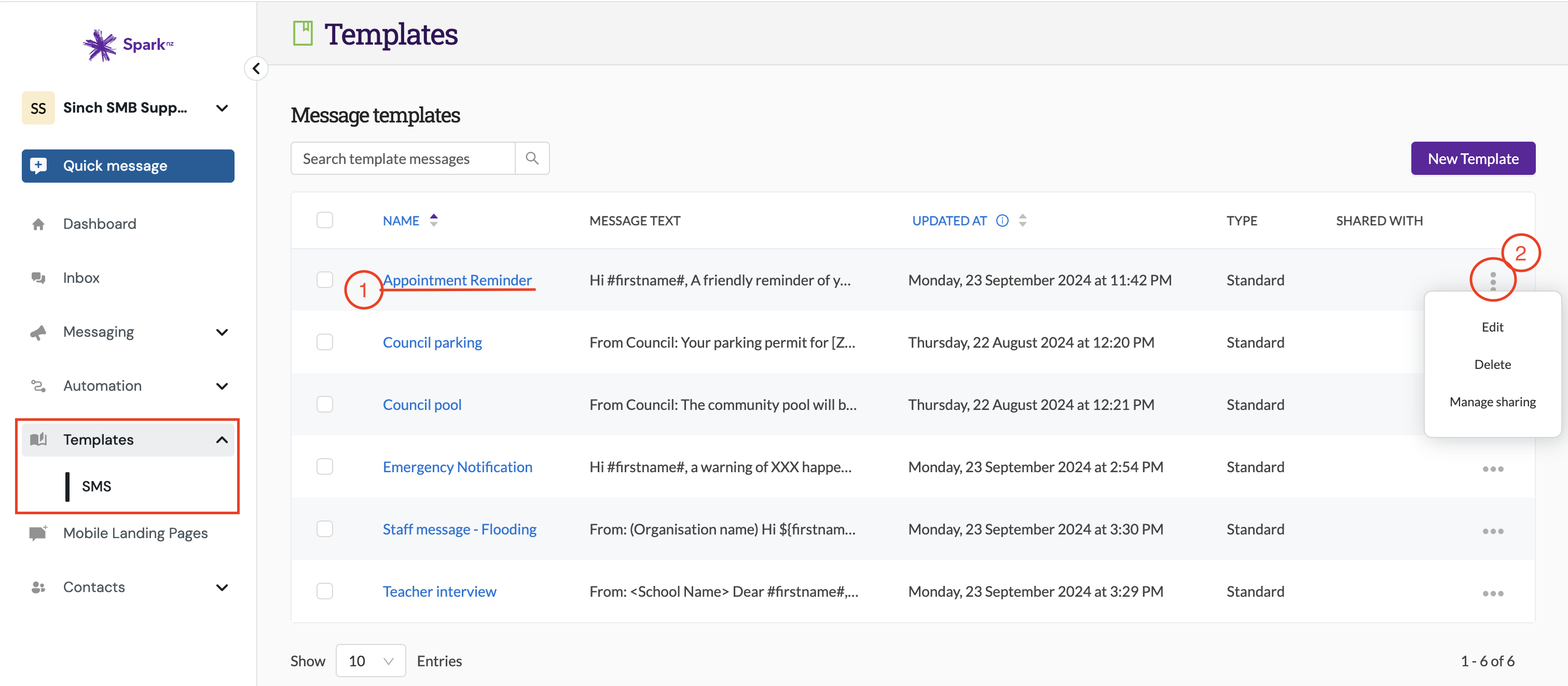Click the Spark NZ logo
This screenshot has height=686, width=1568.
pyautogui.click(x=129, y=45)
